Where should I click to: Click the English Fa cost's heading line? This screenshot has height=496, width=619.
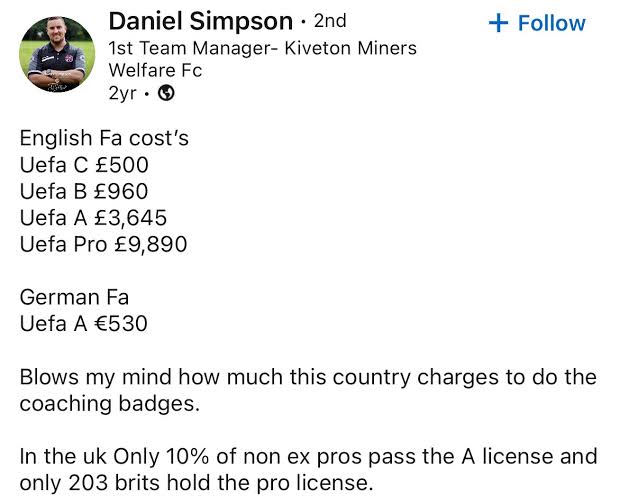pos(104,138)
